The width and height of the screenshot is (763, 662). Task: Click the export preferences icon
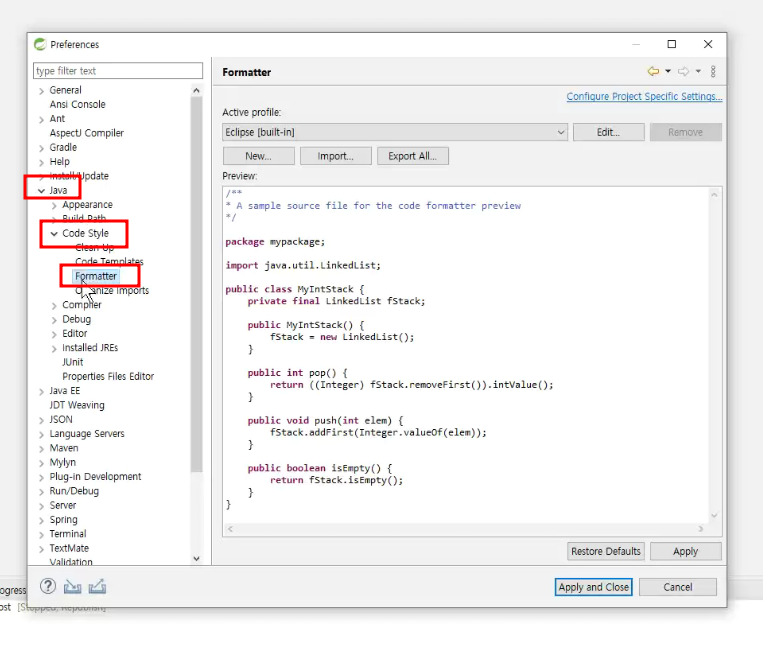click(x=97, y=587)
